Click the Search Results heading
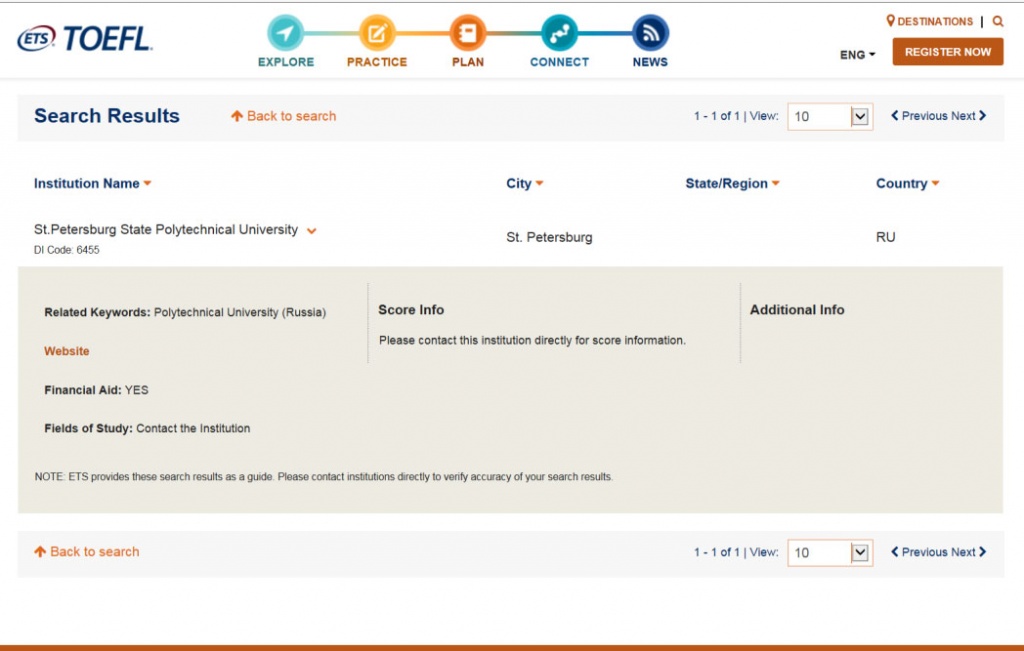This screenshot has width=1024, height=651. point(106,116)
